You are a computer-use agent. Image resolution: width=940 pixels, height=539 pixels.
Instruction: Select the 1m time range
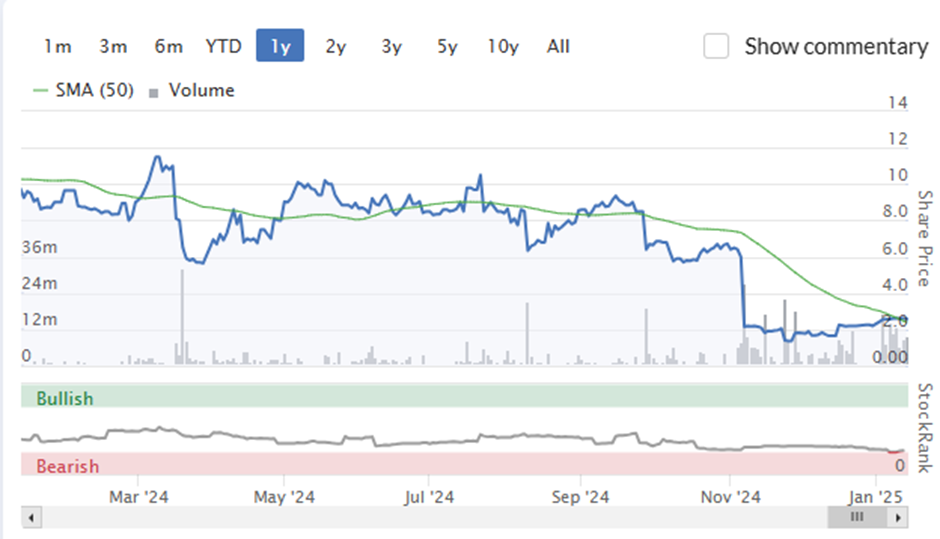tap(58, 46)
